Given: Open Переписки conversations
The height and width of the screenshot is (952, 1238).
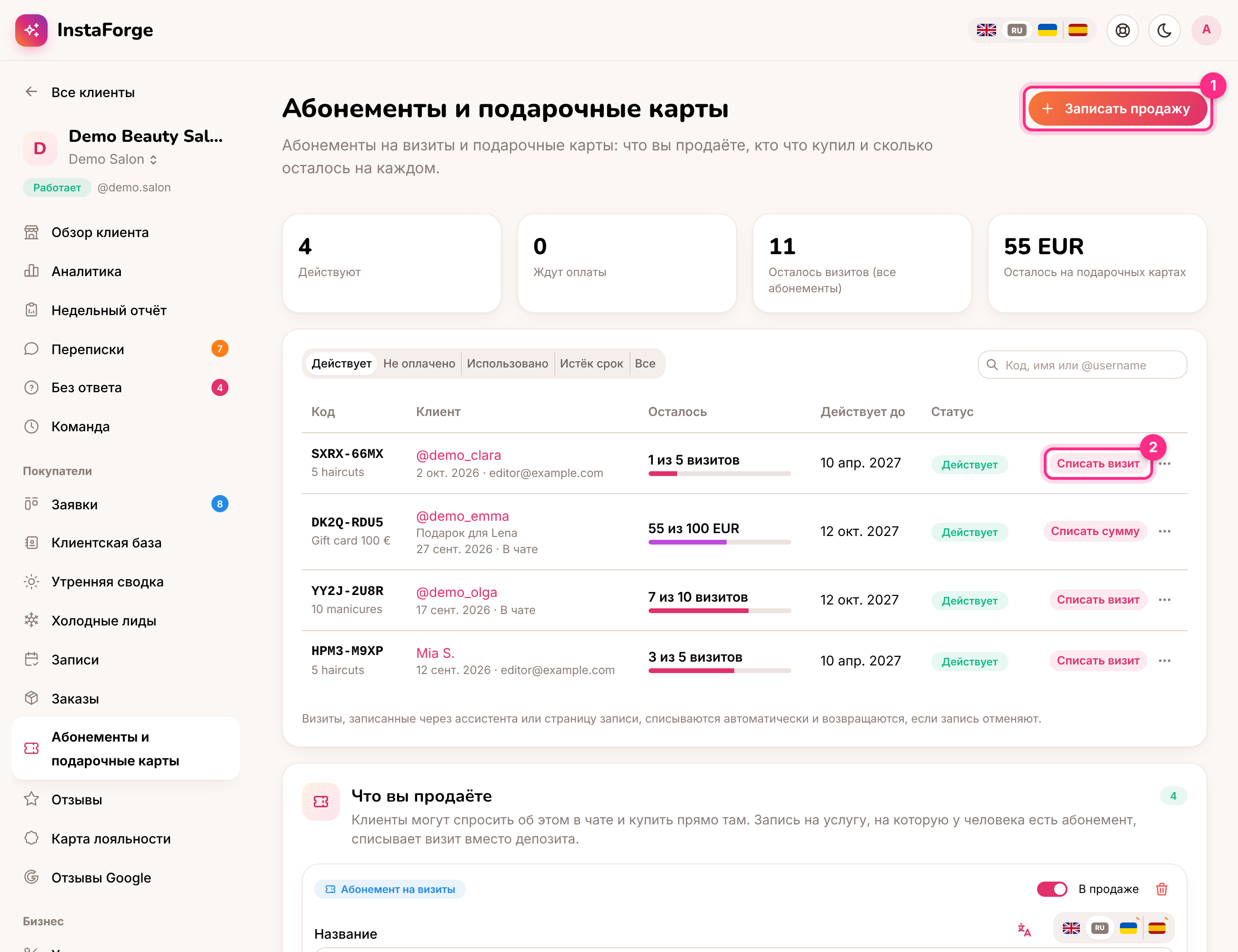Looking at the screenshot, I should [x=125, y=349].
